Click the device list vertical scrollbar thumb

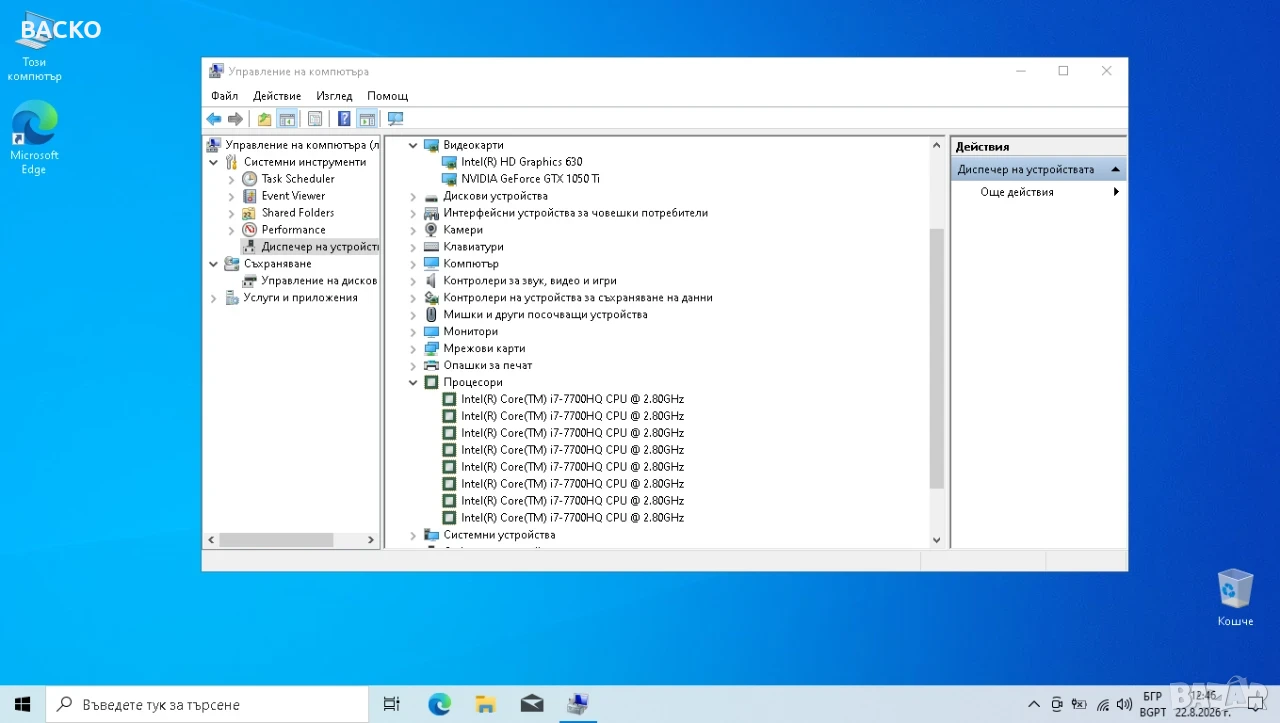coord(936,358)
